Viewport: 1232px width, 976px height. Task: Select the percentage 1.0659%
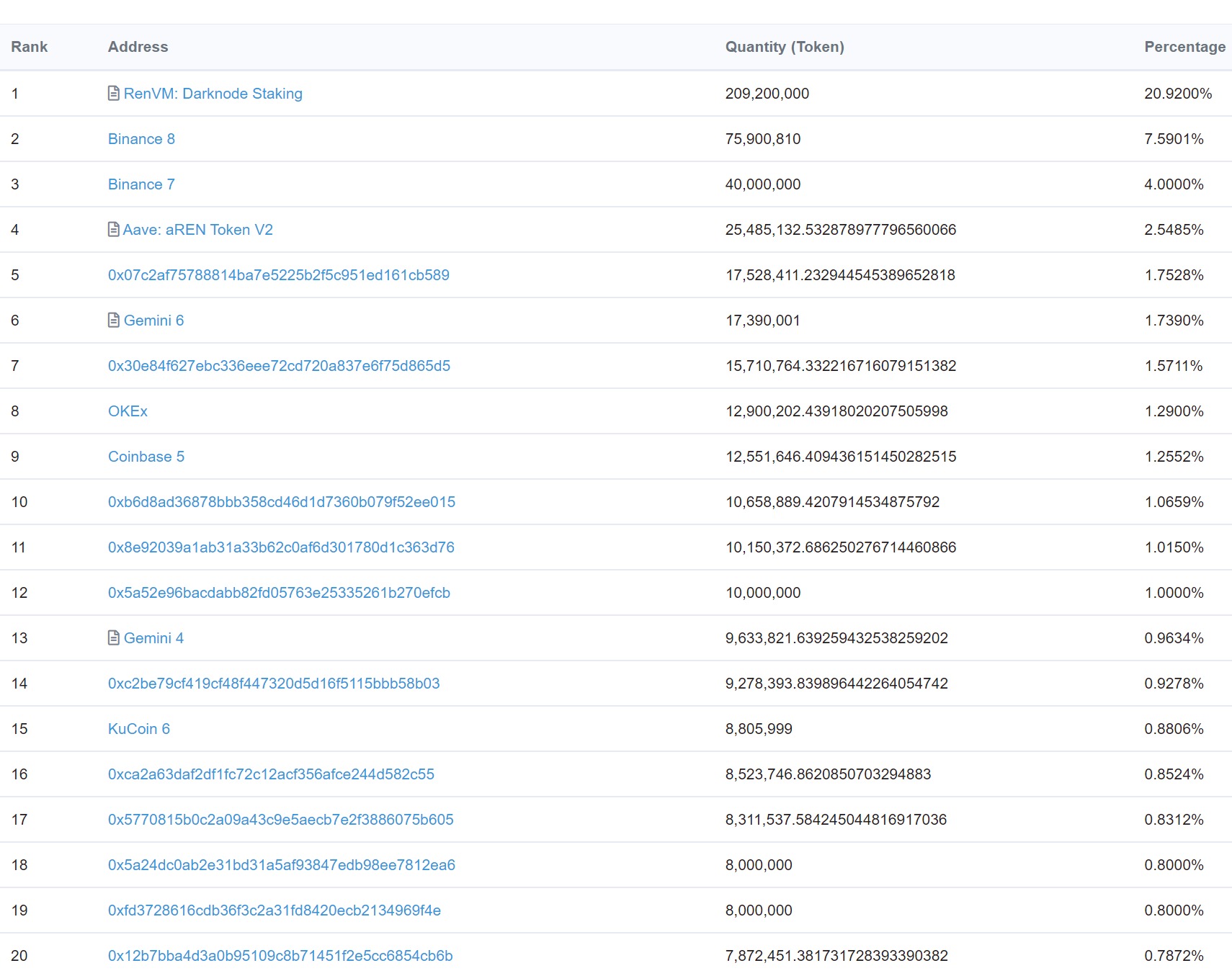pyautogui.click(x=1174, y=502)
